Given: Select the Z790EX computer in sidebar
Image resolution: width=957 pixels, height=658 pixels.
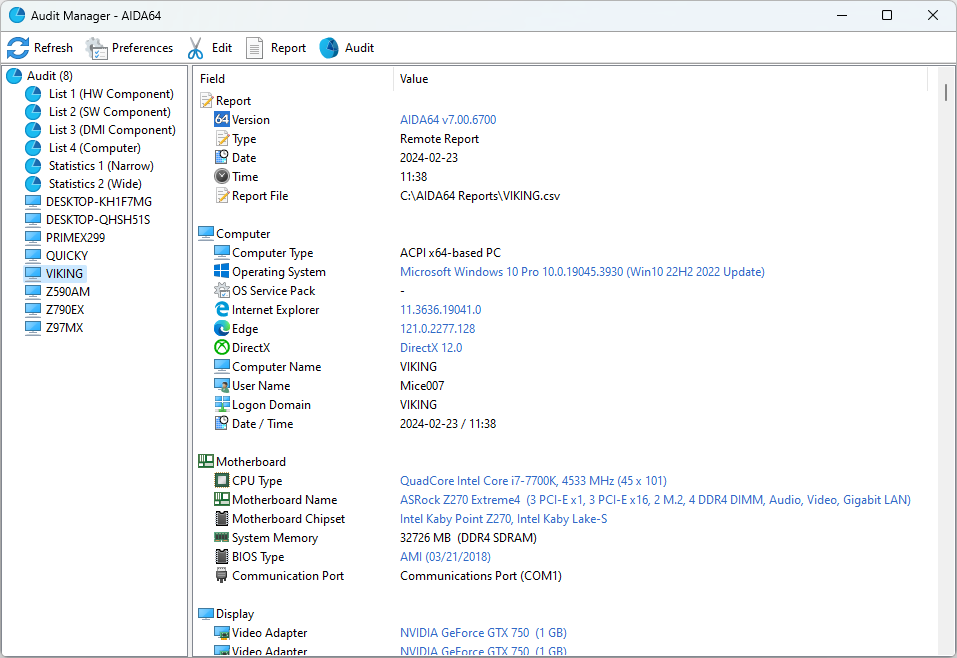Looking at the screenshot, I should coord(65,310).
